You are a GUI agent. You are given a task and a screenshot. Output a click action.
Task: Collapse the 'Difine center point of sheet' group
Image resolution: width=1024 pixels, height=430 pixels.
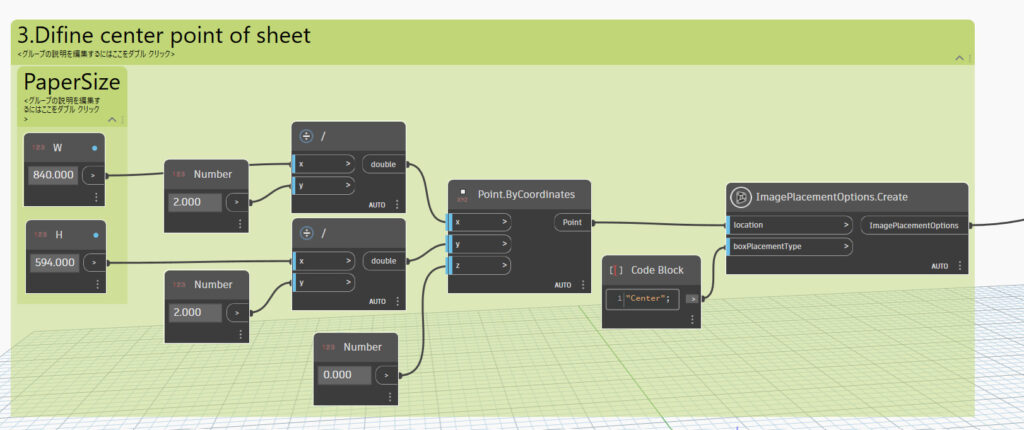(958, 59)
